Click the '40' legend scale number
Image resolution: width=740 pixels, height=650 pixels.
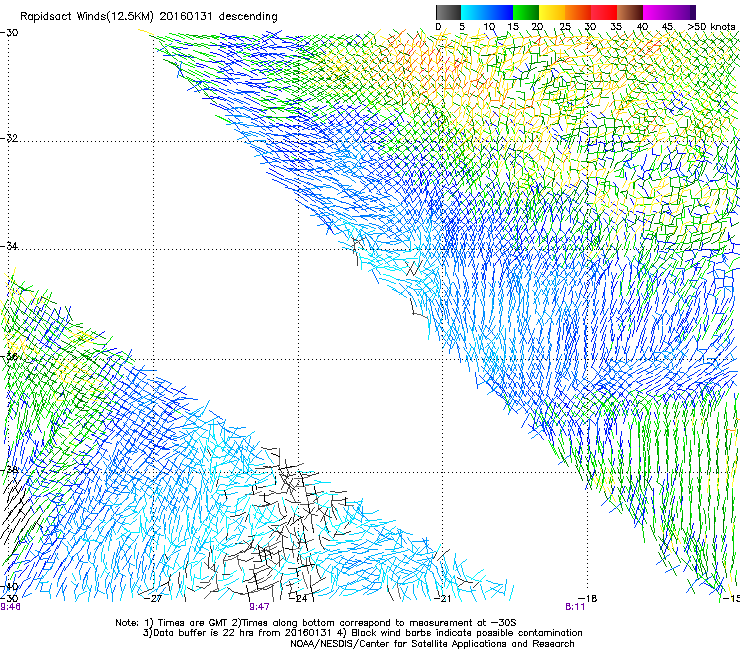click(x=642, y=27)
